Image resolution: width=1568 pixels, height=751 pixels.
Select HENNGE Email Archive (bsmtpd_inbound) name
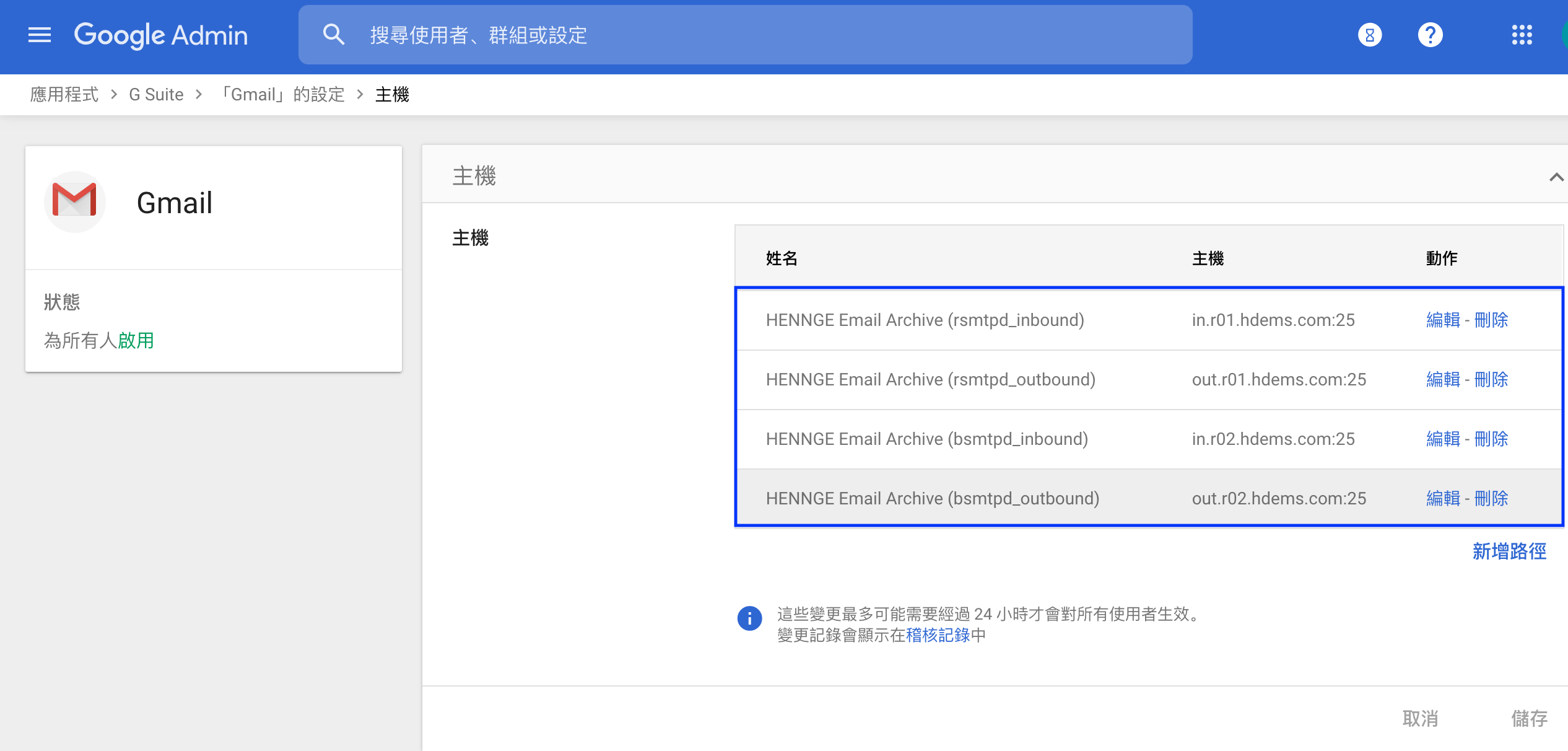927,439
